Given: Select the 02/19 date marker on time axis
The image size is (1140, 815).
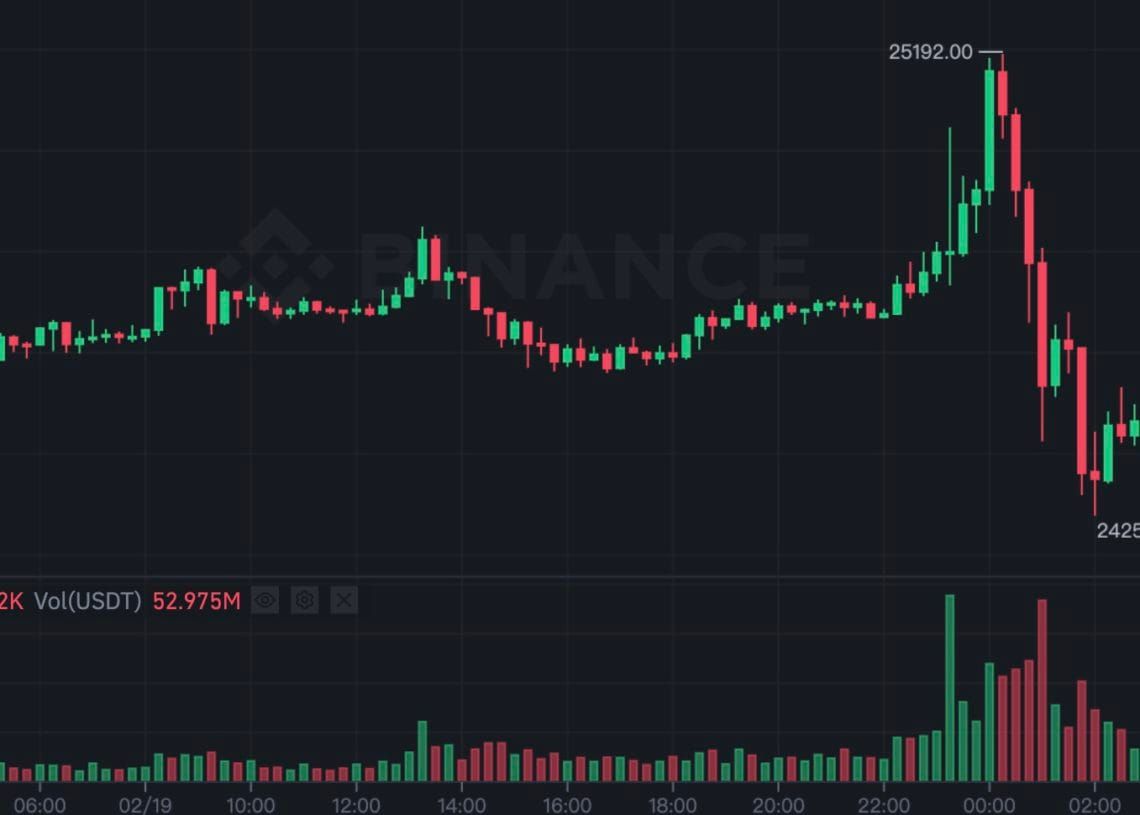Looking at the screenshot, I should [x=147, y=803].
